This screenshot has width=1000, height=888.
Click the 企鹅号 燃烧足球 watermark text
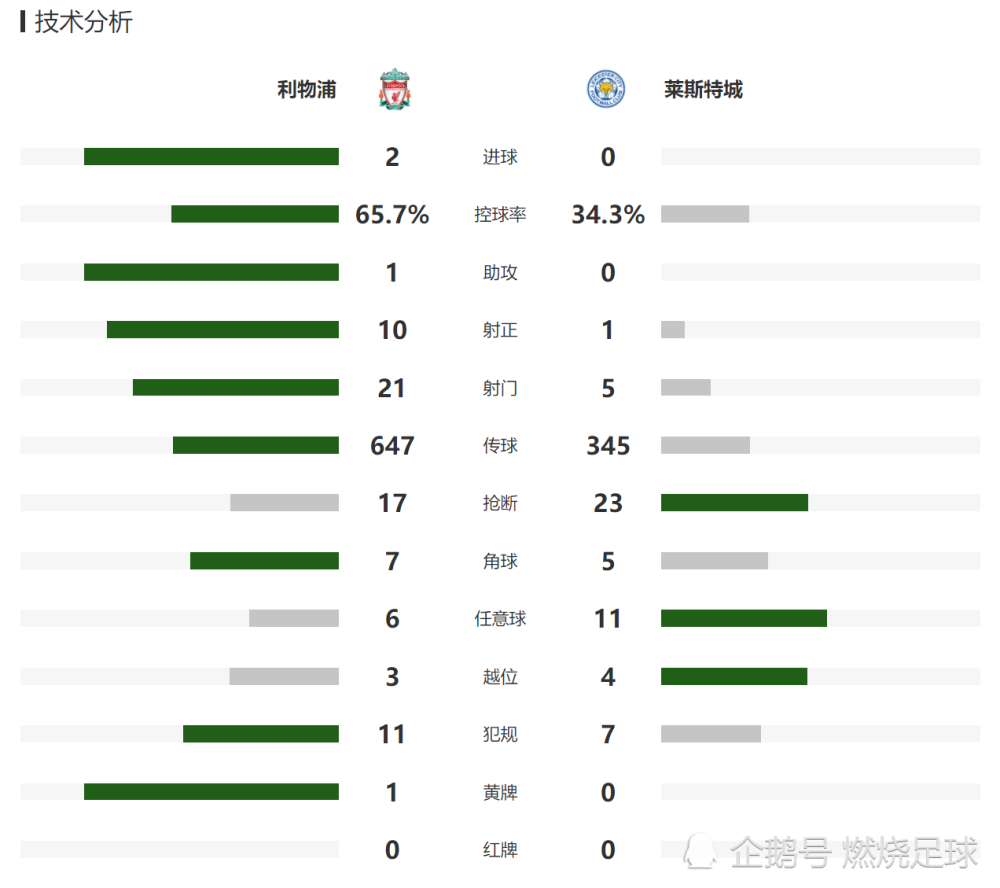(x=855, y=852)
